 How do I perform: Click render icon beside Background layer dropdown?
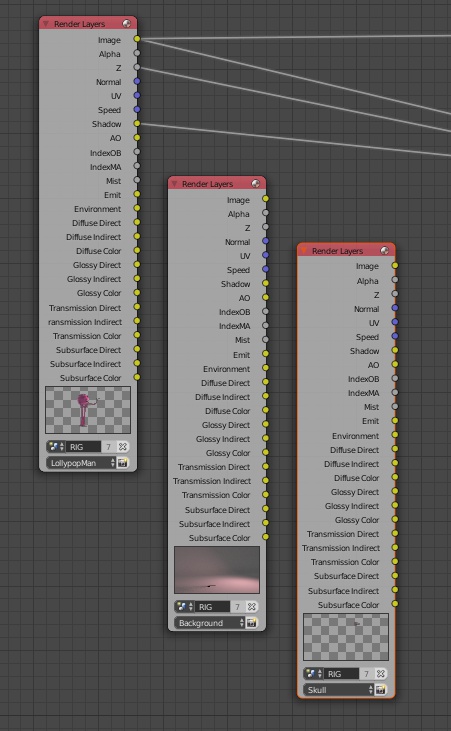[x=251, y=622]
